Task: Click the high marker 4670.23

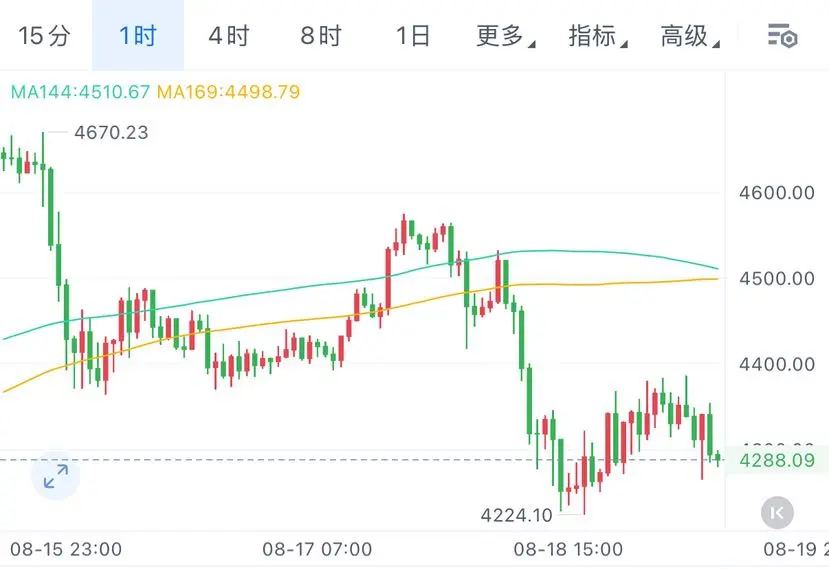Action: click(111, 132)
